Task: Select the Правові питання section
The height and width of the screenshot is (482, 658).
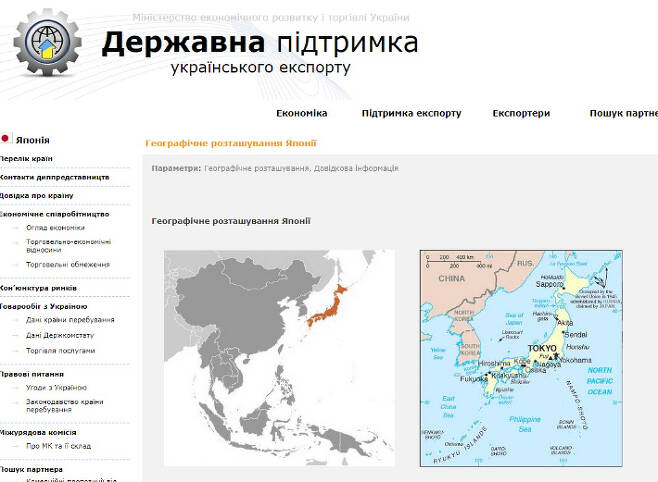Action: (32, 374)
